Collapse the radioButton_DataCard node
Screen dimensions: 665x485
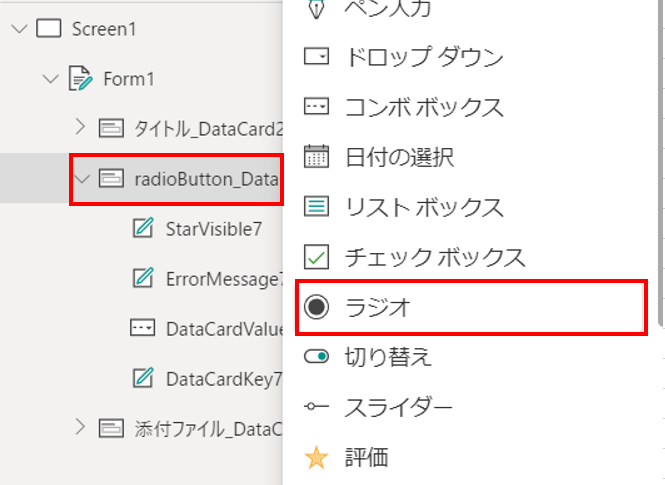click(x=81, y=179)
